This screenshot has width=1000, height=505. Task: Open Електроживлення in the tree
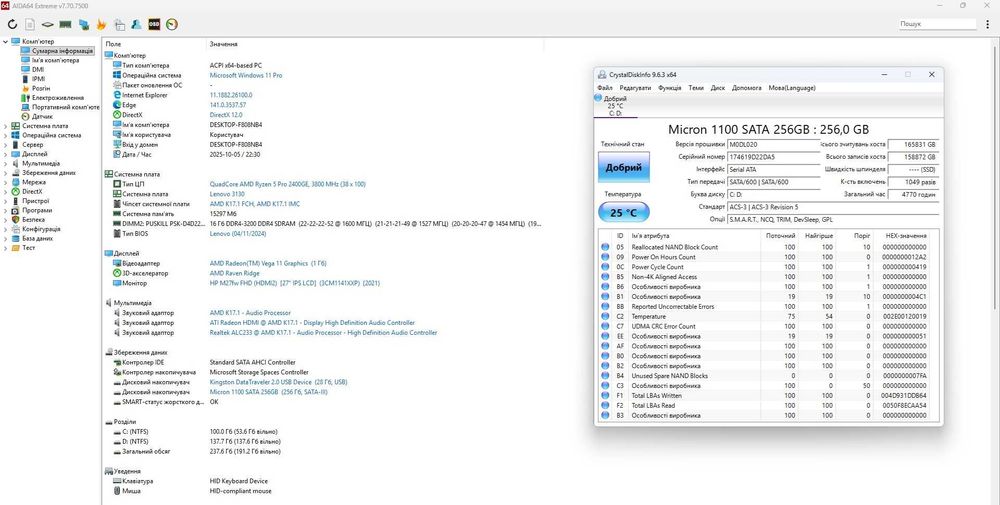(x=57, y=98)
